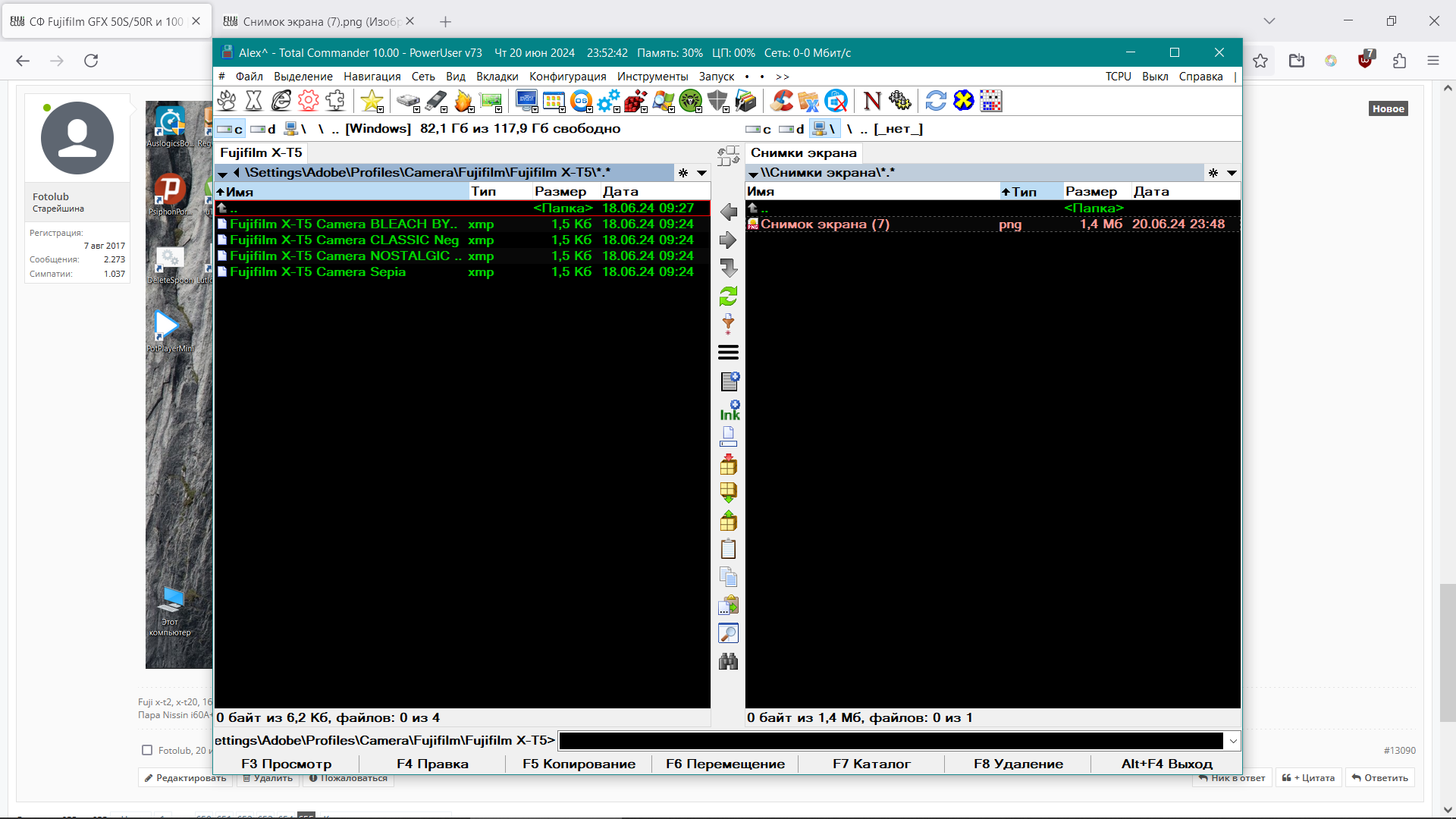Open left panel directory history dropdown arrow

coord(702,173)
